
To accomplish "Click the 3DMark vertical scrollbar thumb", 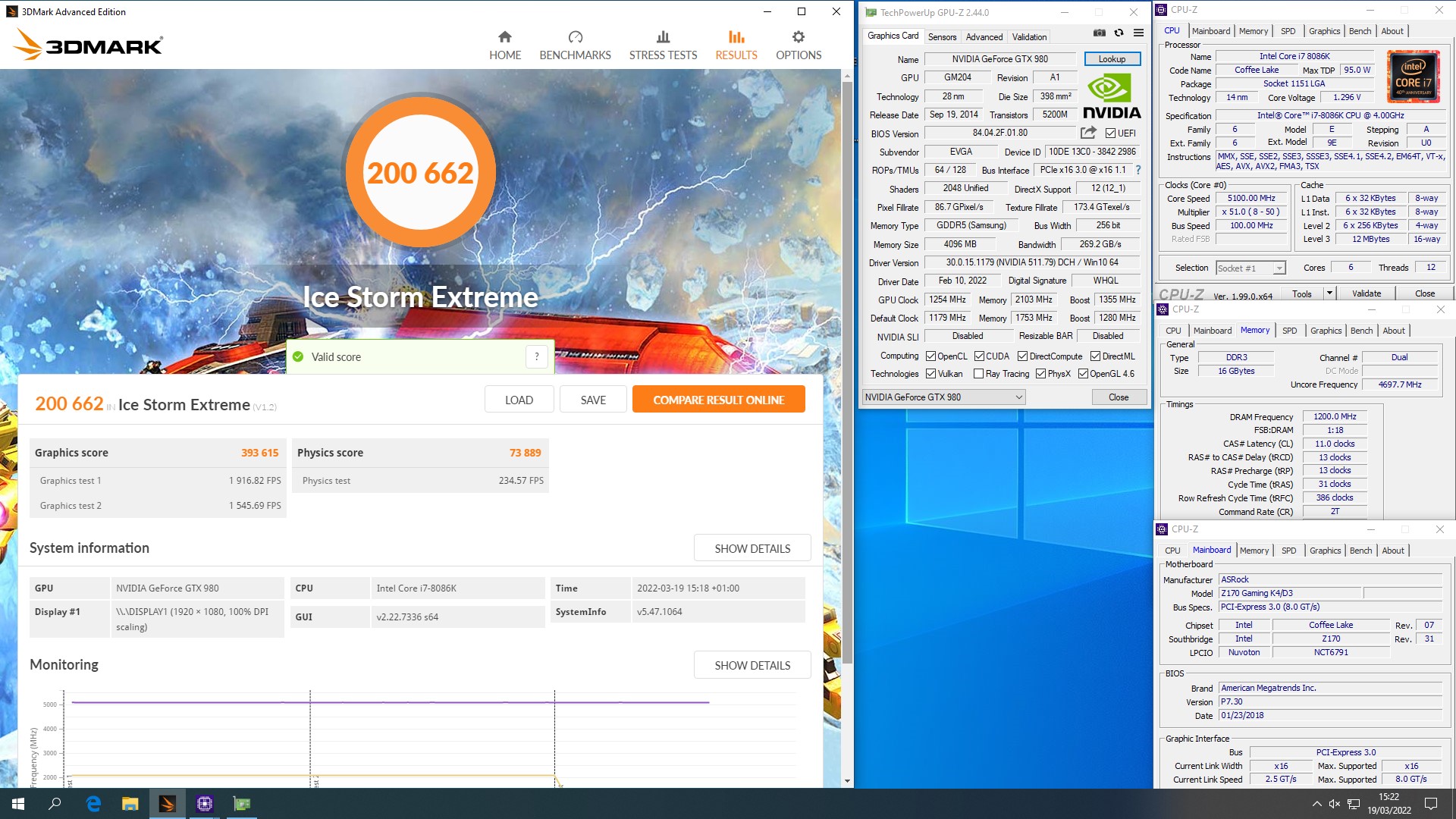I will pyautogui.click(x=847, y=372).
